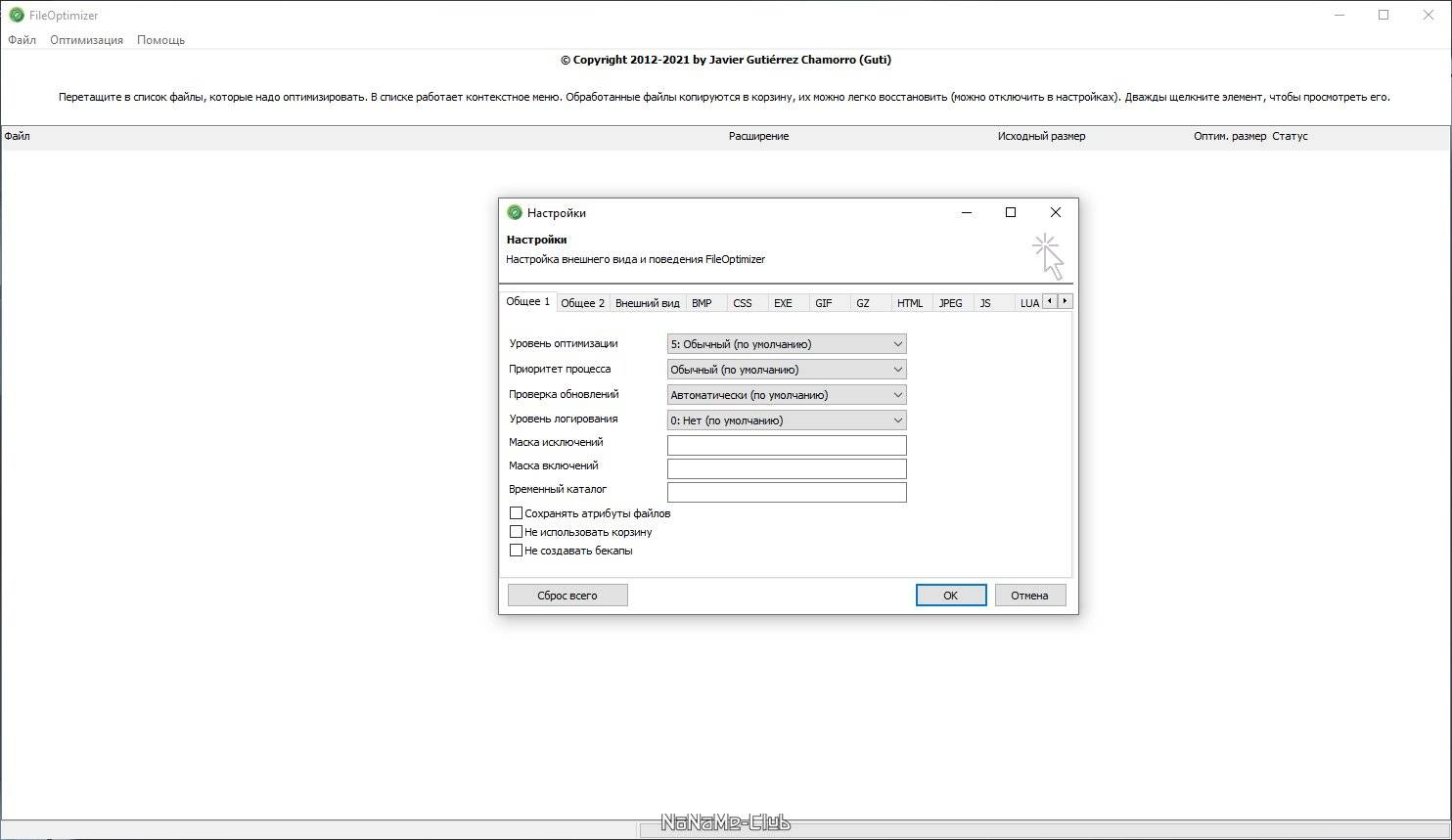
Task: Expand Уровень логирования dropdown
Action: tap(787, 420)
